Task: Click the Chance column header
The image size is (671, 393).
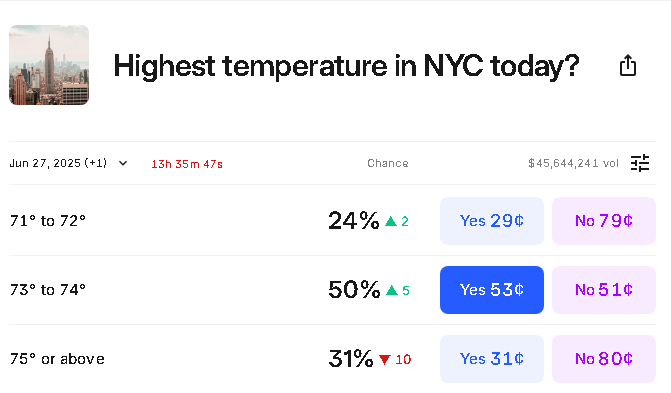Action: click(388, 163)
